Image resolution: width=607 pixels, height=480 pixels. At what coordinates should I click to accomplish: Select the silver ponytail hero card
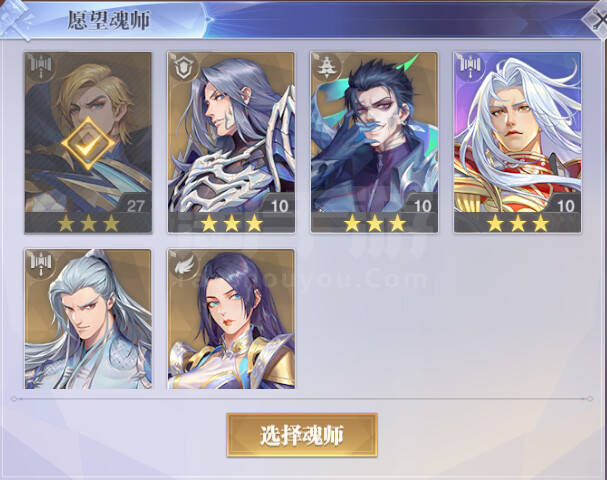(88, 319)
